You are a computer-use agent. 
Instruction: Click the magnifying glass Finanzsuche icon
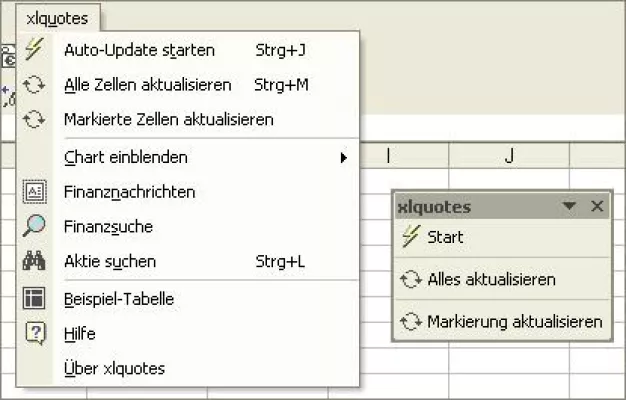[x=34, y=227]
